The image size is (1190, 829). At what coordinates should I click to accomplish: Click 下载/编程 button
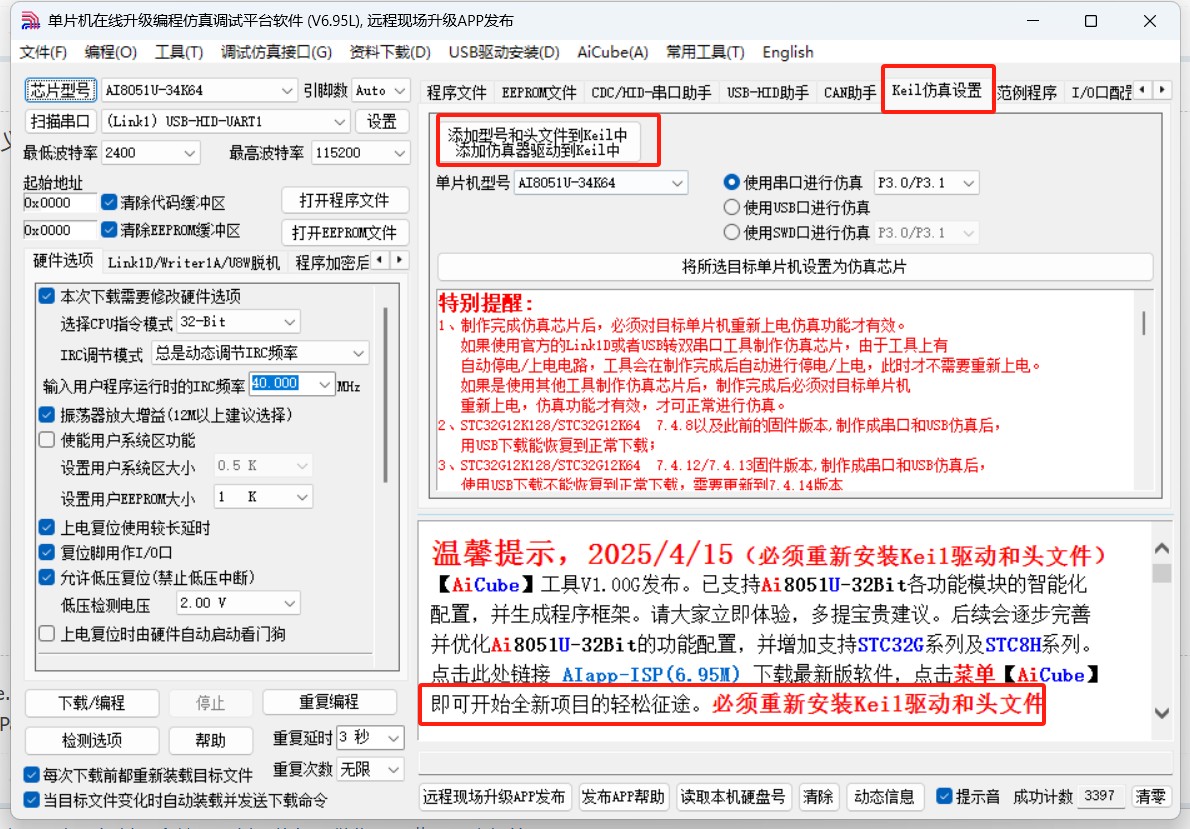92,703
